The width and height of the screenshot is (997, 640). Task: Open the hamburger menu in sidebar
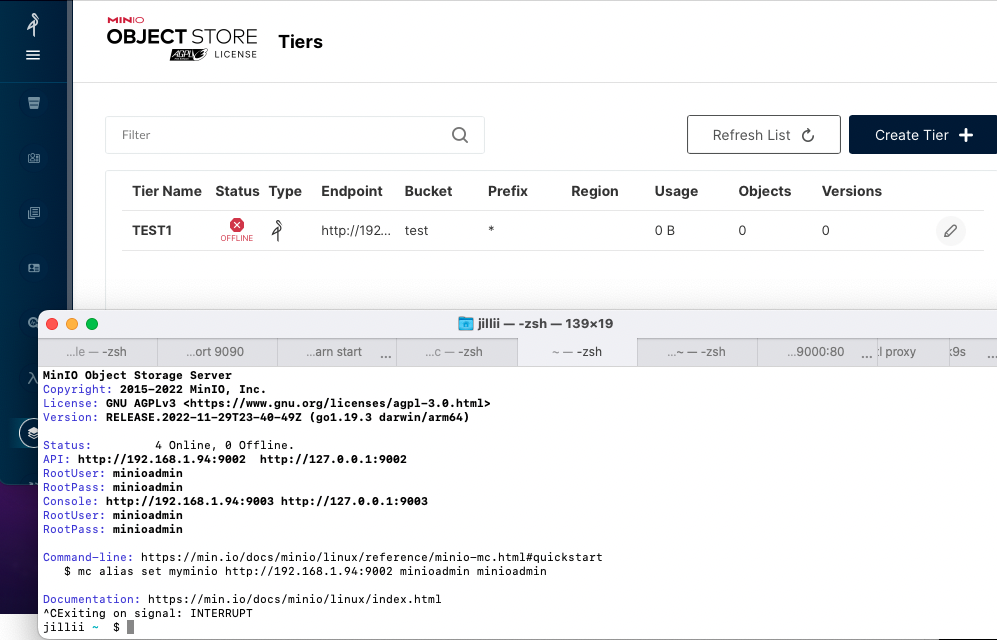click(x=33, y=55)
